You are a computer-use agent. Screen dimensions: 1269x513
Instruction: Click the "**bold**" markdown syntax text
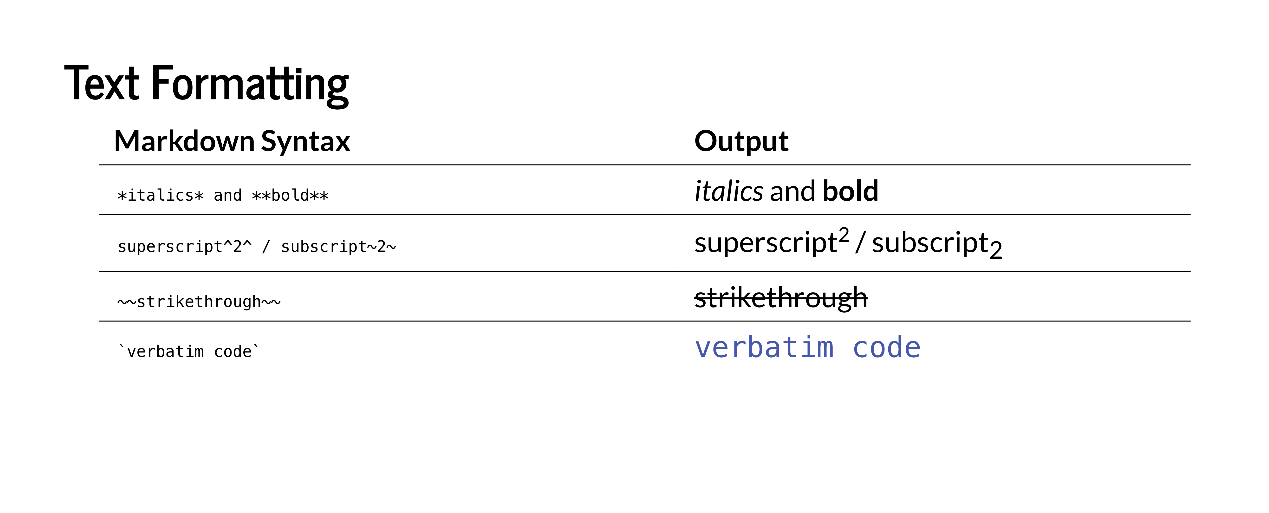pyautogui.click(x=290, y=195)
